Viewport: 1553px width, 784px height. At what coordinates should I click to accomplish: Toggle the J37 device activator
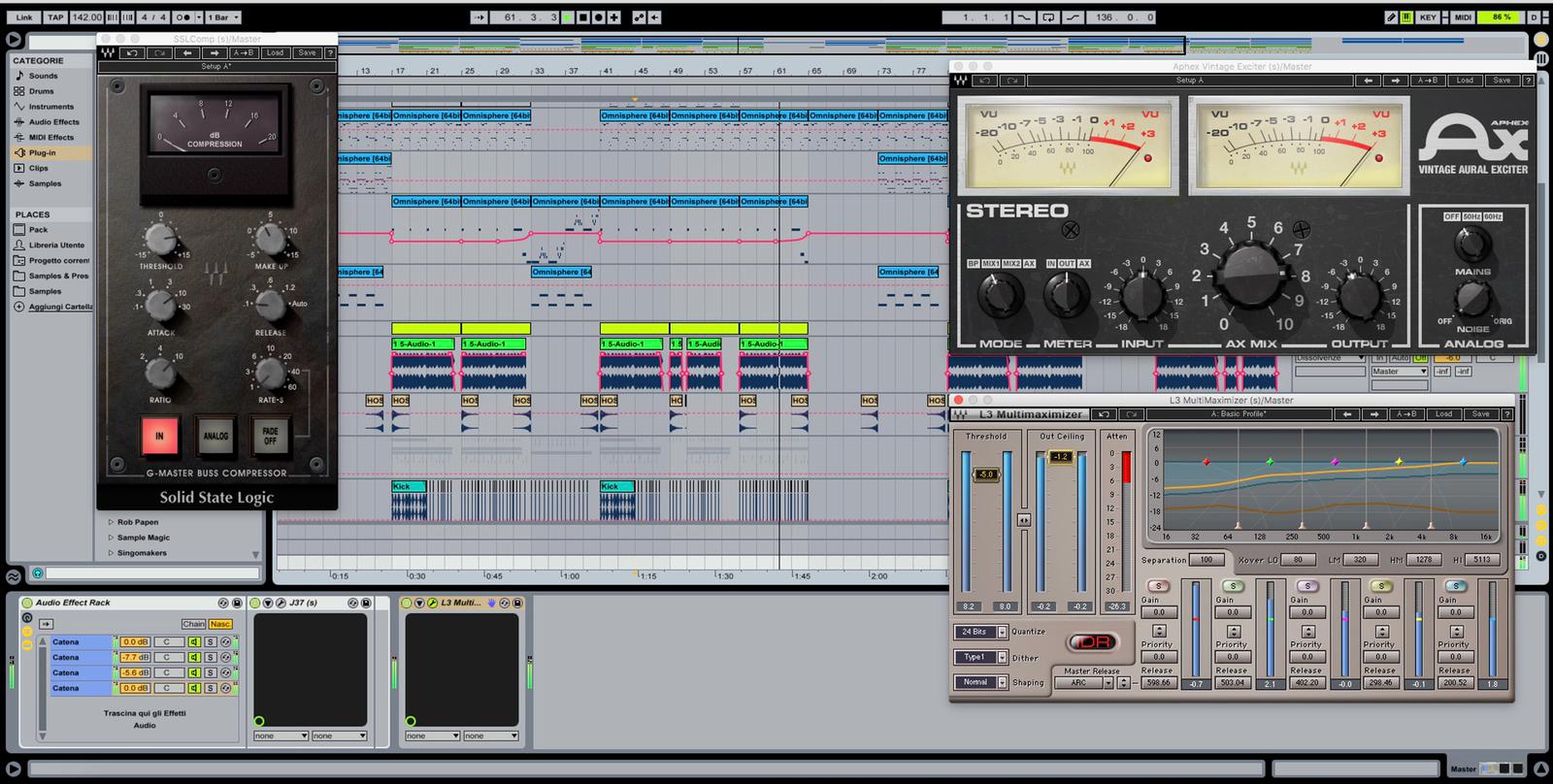(x=254, y=603)
